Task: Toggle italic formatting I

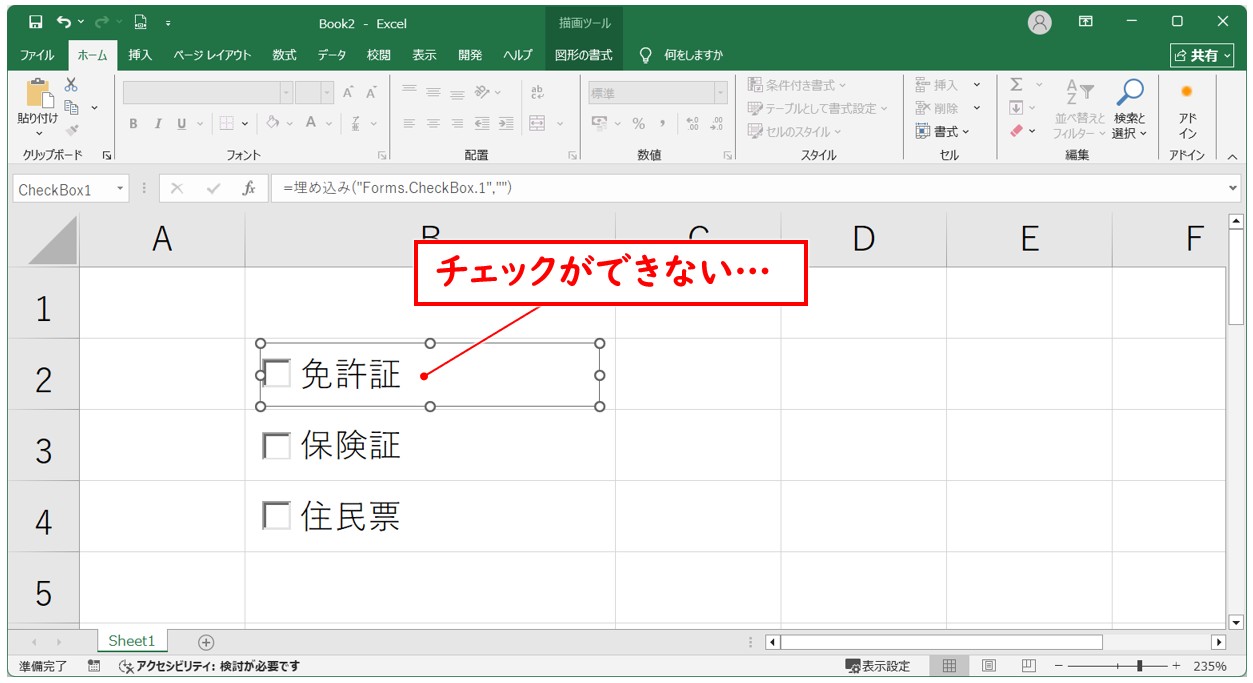Action: coord(158,124)
